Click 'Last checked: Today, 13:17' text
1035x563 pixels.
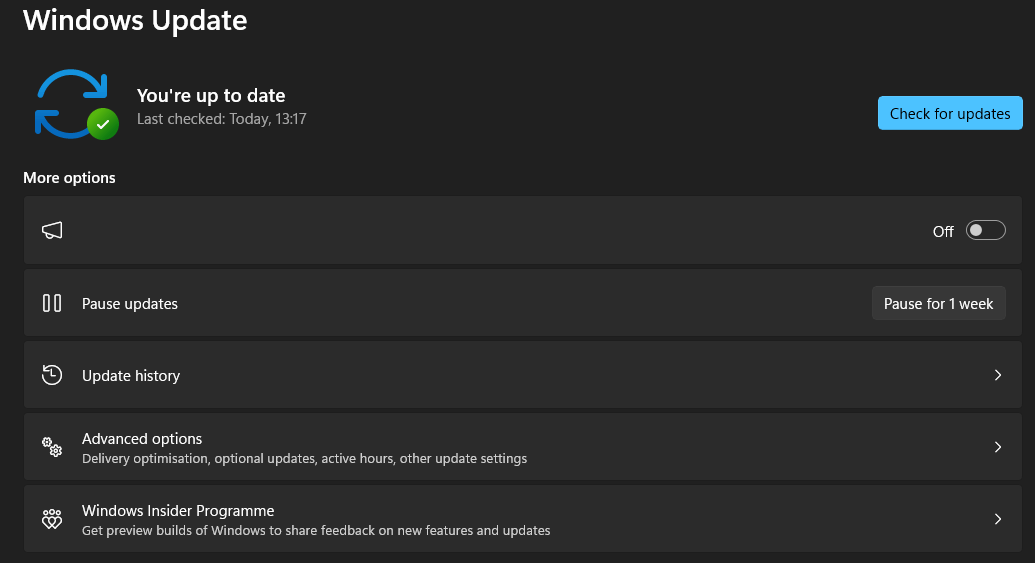pyautogui.click(x=222, y=119)
